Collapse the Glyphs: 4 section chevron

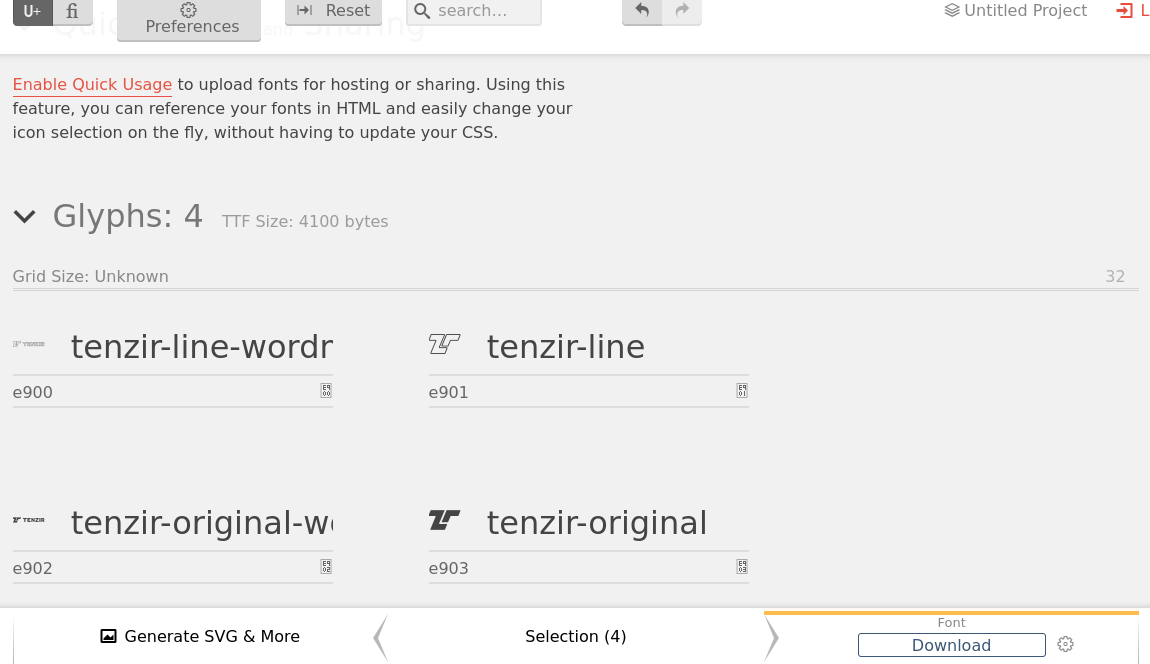24,216
